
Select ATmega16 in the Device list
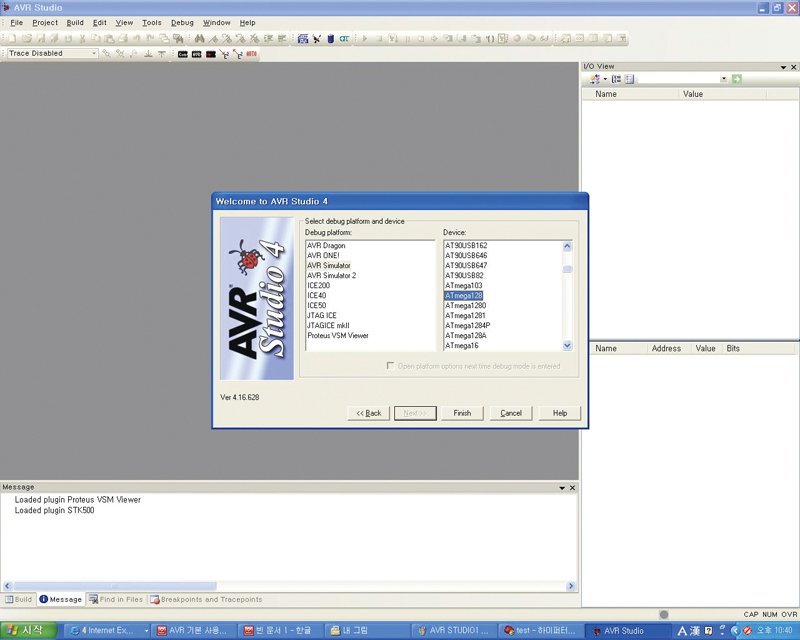tap(462, 346)
